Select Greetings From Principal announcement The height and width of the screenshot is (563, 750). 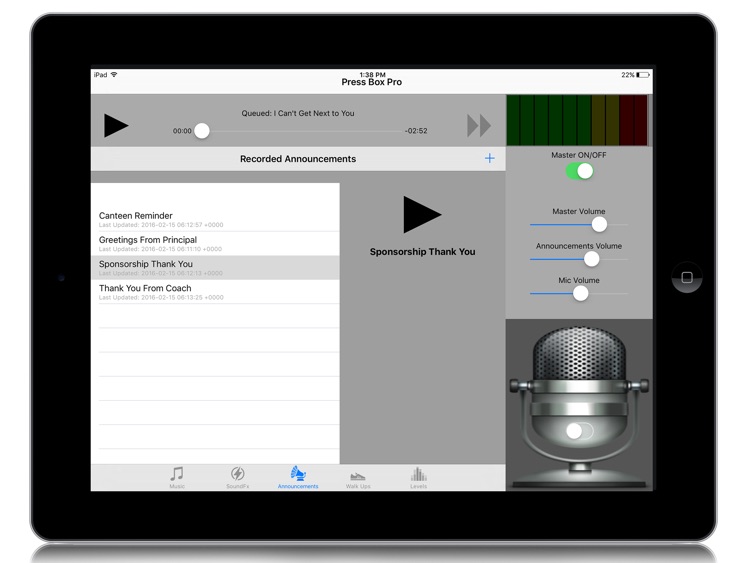(215, 243)
